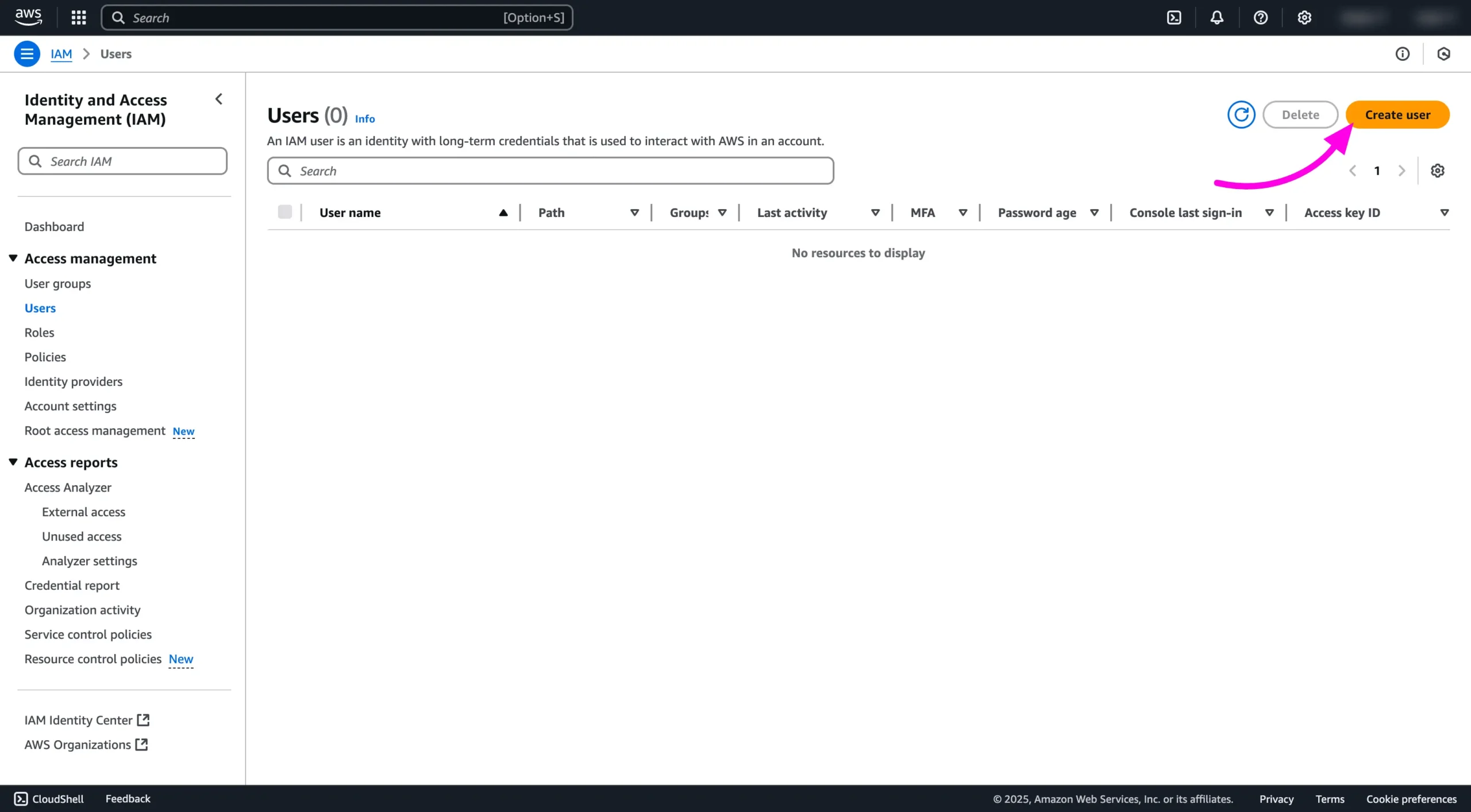Open Analyzer settings
Viewport: 1471px width, 812px height.
pyautogui.click(x=90, y=561)
